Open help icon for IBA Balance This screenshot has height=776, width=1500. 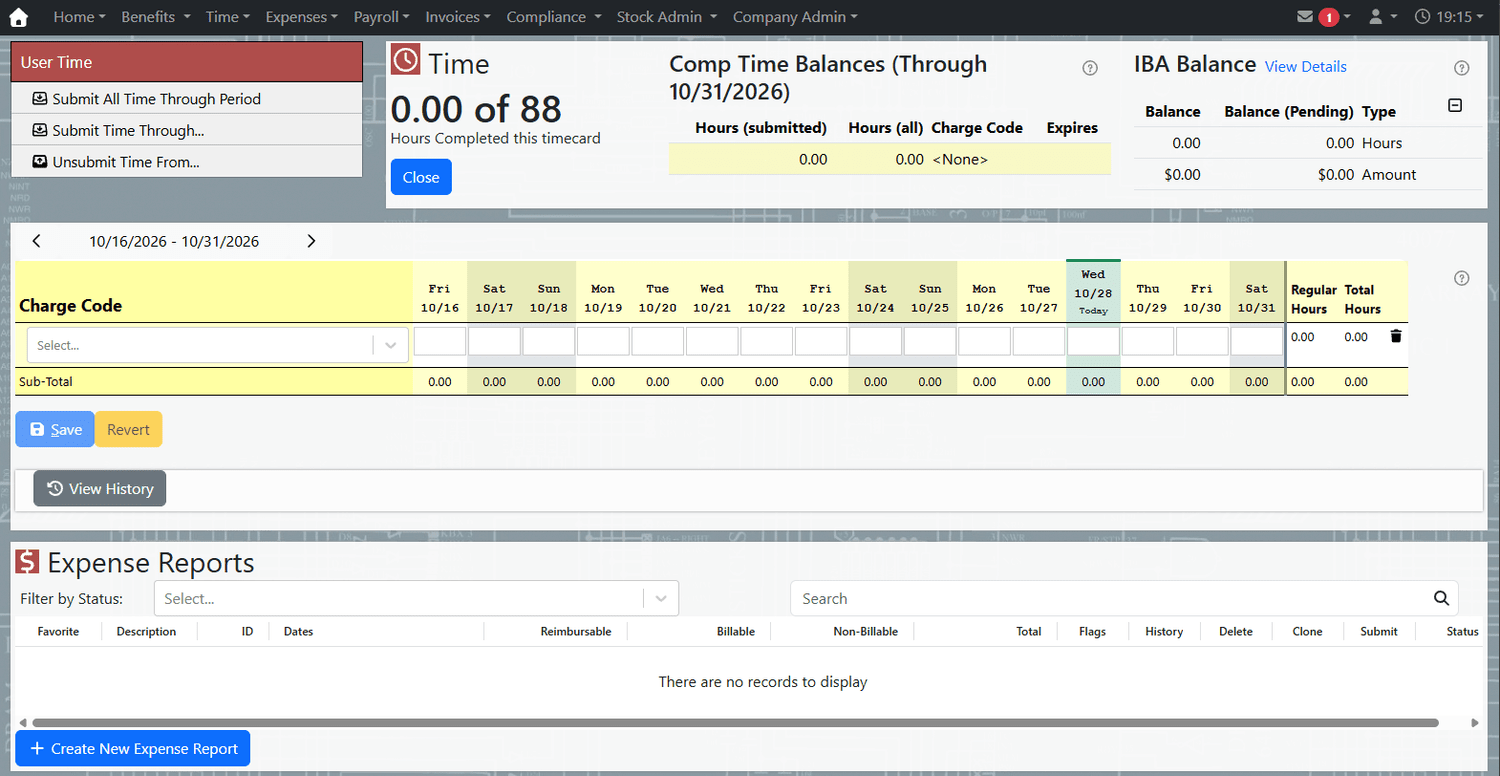click(x=1461, y=68)
